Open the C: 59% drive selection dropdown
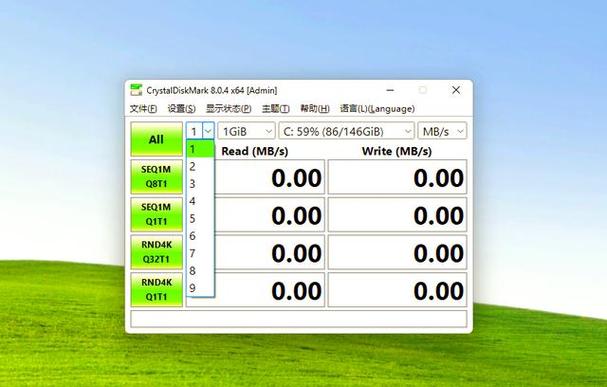This screenshot has width=607, height=387. pos(346,131)
